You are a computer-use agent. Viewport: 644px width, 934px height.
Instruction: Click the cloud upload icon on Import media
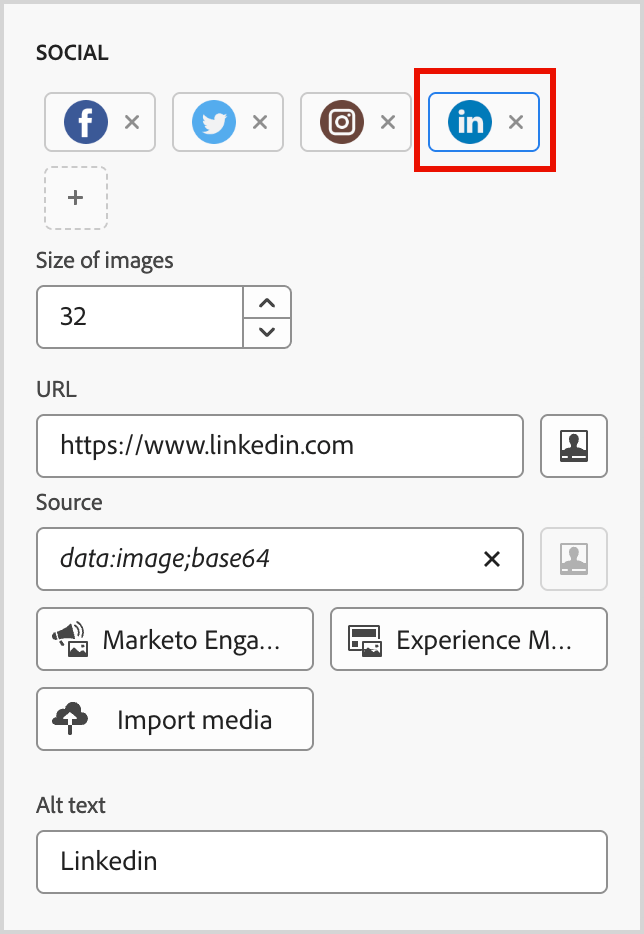69,718
